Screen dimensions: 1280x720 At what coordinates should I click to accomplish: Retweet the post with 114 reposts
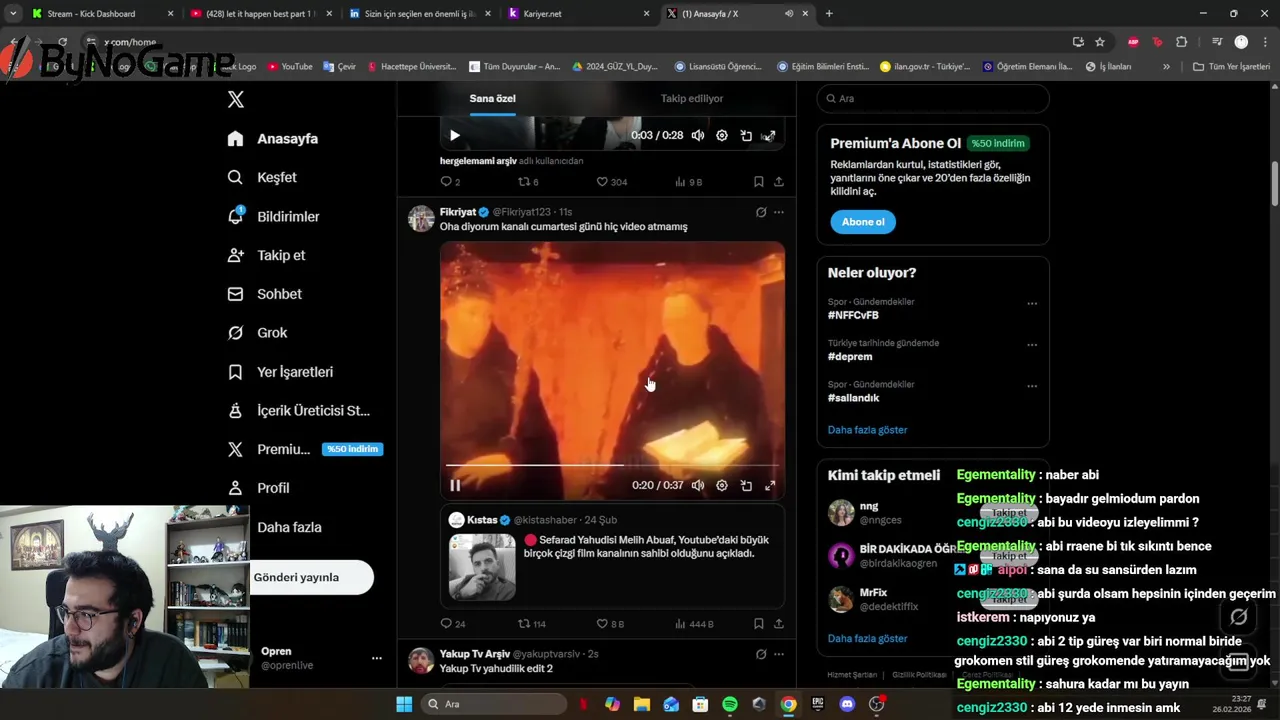pos(531,624)
